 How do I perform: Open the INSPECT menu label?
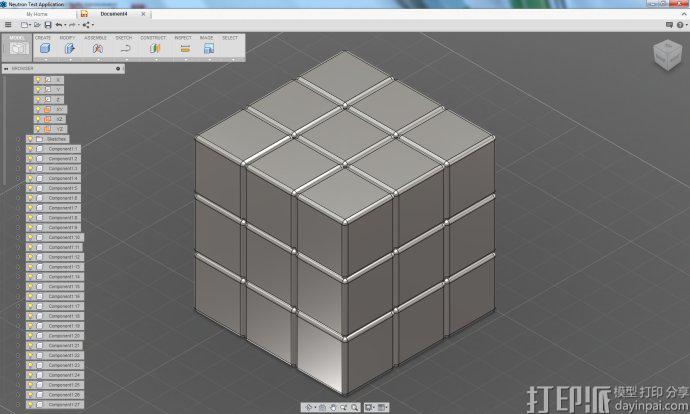(x=183, y=38)
